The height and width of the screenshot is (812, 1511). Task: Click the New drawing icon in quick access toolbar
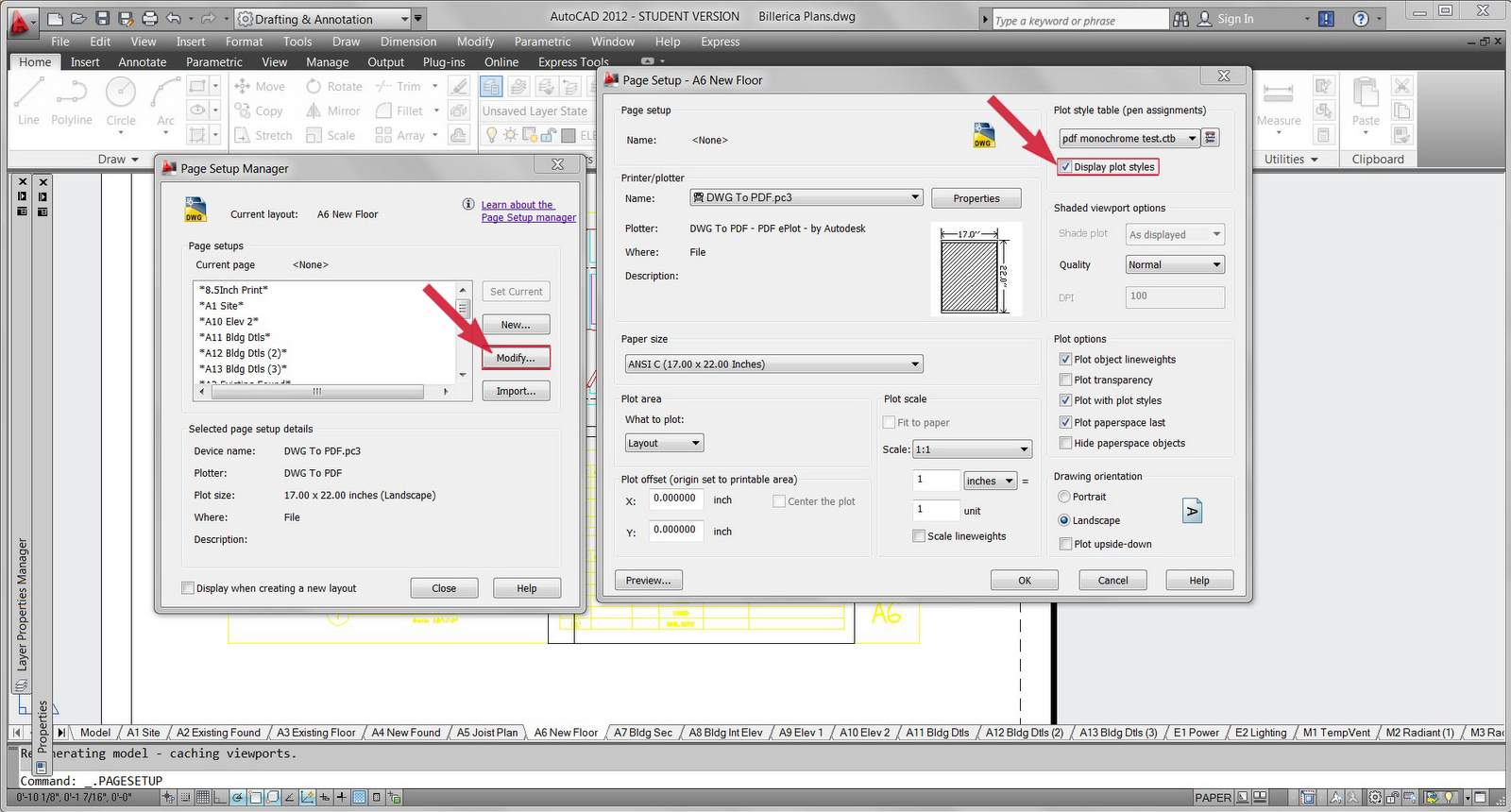pos(55,19)
